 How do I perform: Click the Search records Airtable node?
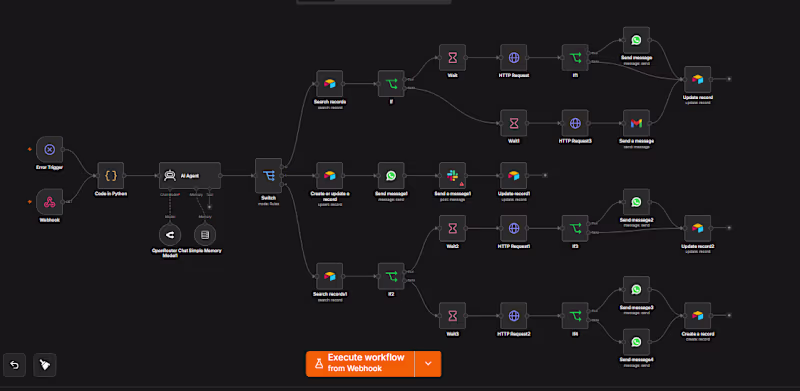(x=330, y=84)
